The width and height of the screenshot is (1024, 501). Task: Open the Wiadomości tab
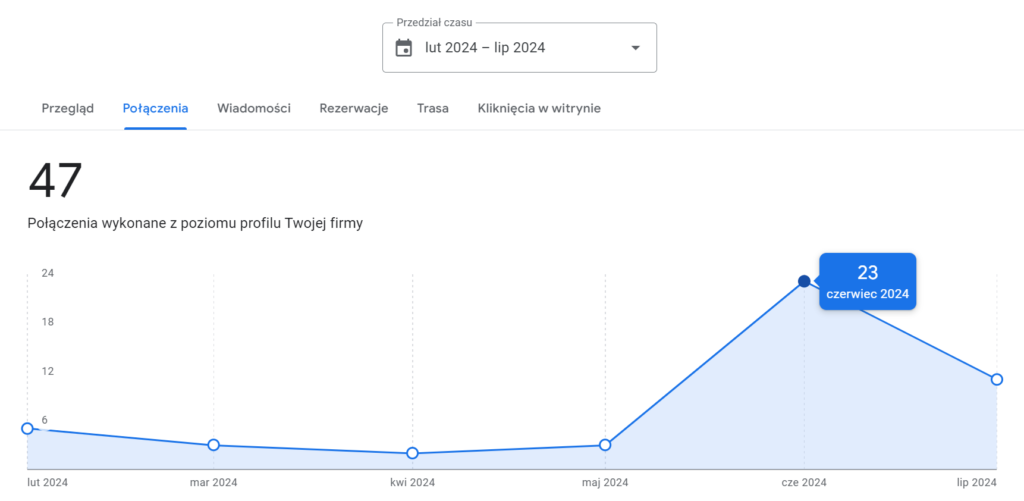[254, 109]
